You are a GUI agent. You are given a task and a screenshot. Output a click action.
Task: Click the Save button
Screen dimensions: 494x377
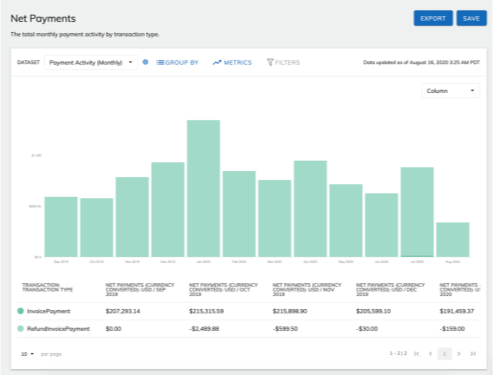click(x=471, y=18)
